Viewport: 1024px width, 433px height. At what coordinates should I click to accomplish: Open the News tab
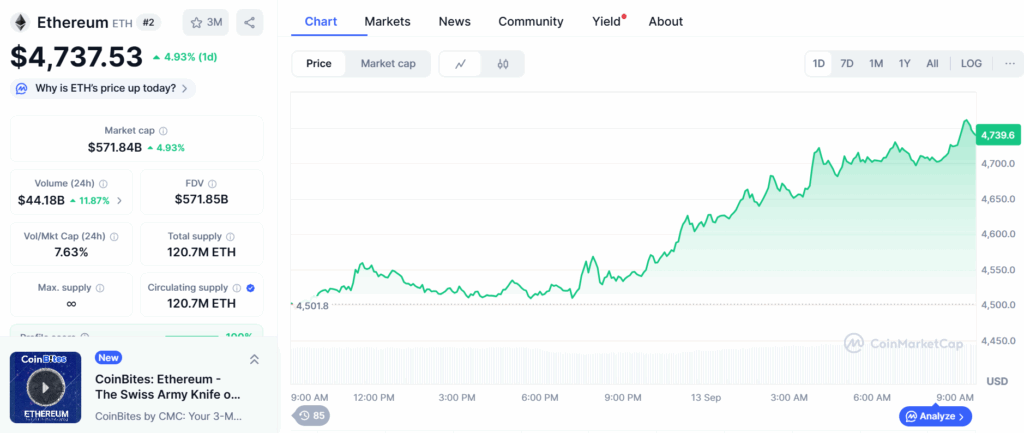[x=455, y=22]
